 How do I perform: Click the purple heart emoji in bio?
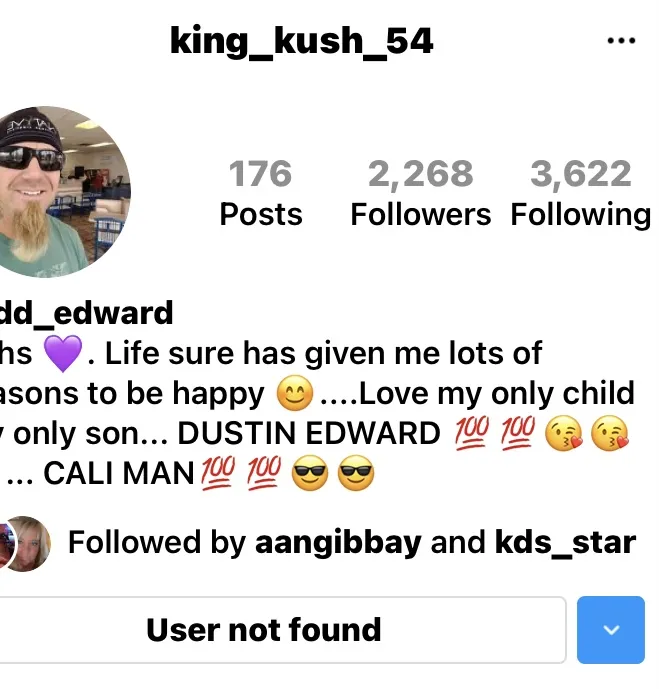tap(63, 353)
